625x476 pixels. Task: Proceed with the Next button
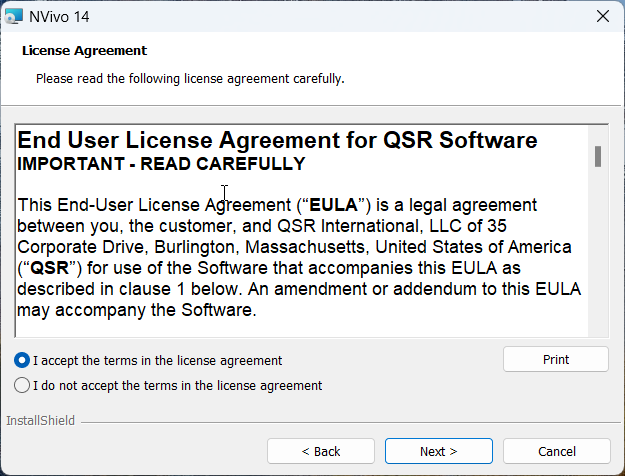tap(438, 451)
